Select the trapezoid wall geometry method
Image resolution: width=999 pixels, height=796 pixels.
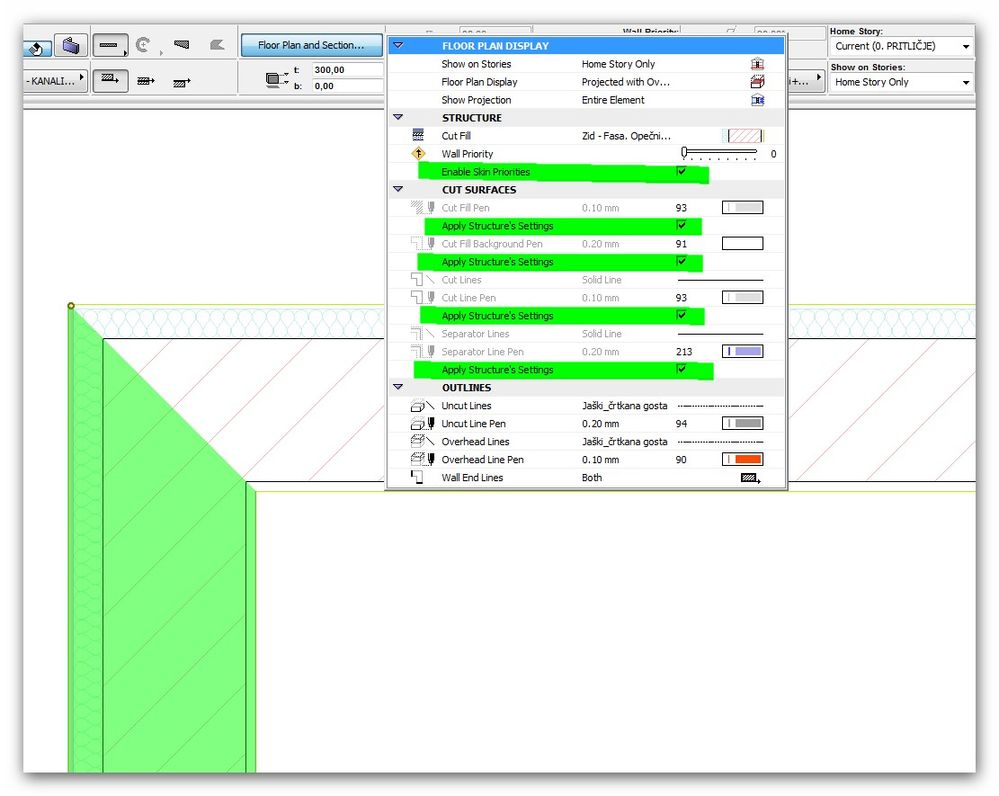click(182, 45)
